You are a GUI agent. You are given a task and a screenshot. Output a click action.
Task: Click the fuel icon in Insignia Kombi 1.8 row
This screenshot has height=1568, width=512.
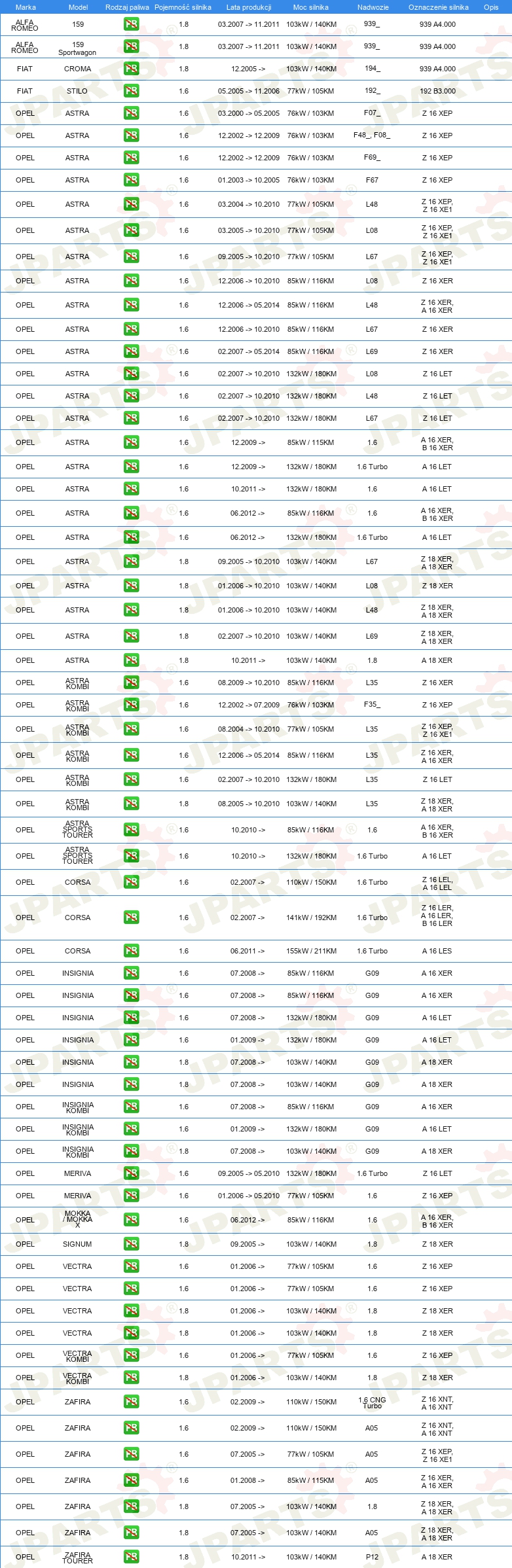tap(131, 1151)
